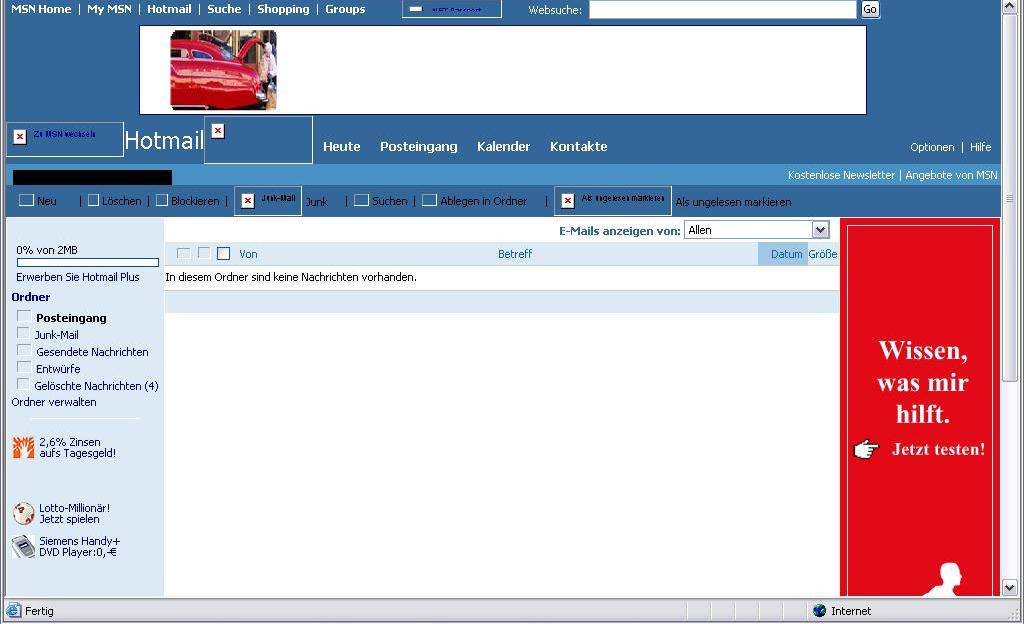
Task: Click the Entwürfe folder icon
Action: click(24, 367)
